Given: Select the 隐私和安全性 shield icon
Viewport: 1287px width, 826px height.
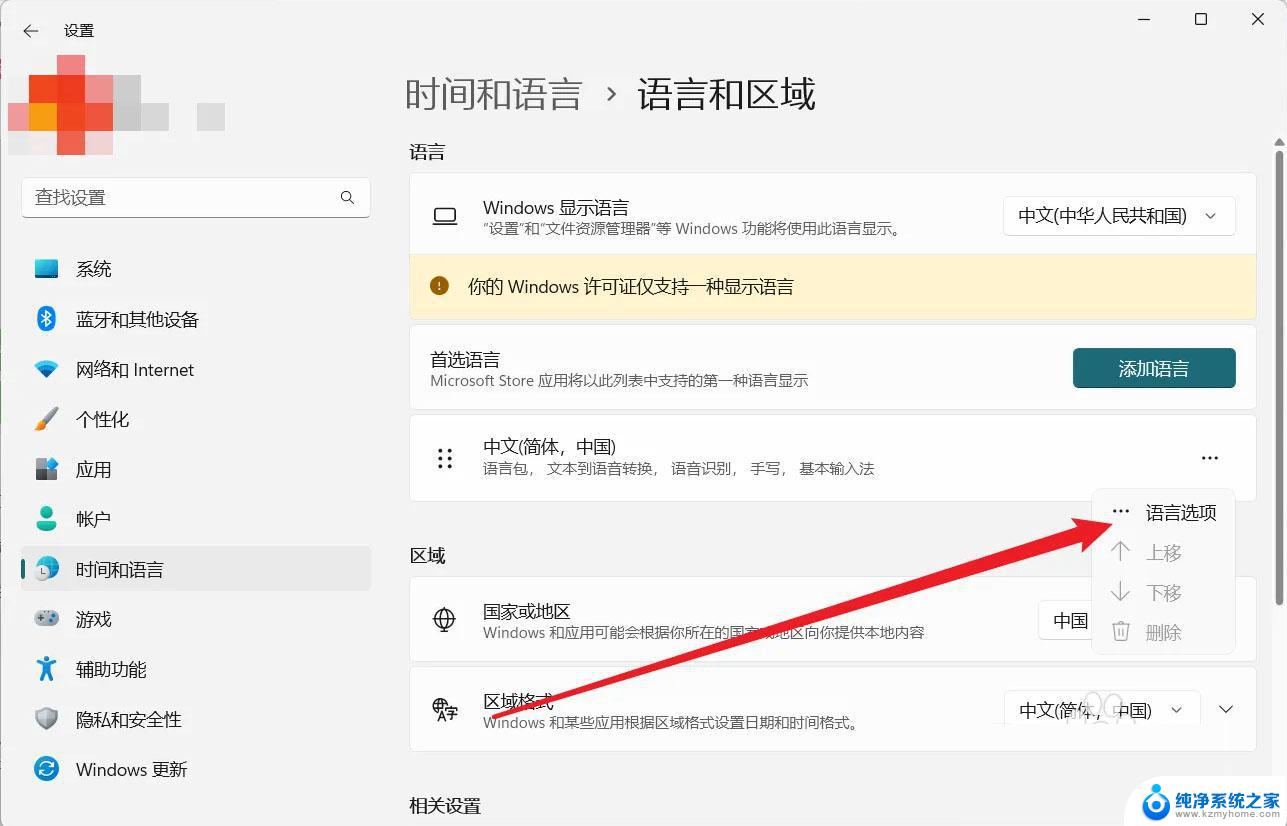Looking at the screenshot, I should pos(47,719).
